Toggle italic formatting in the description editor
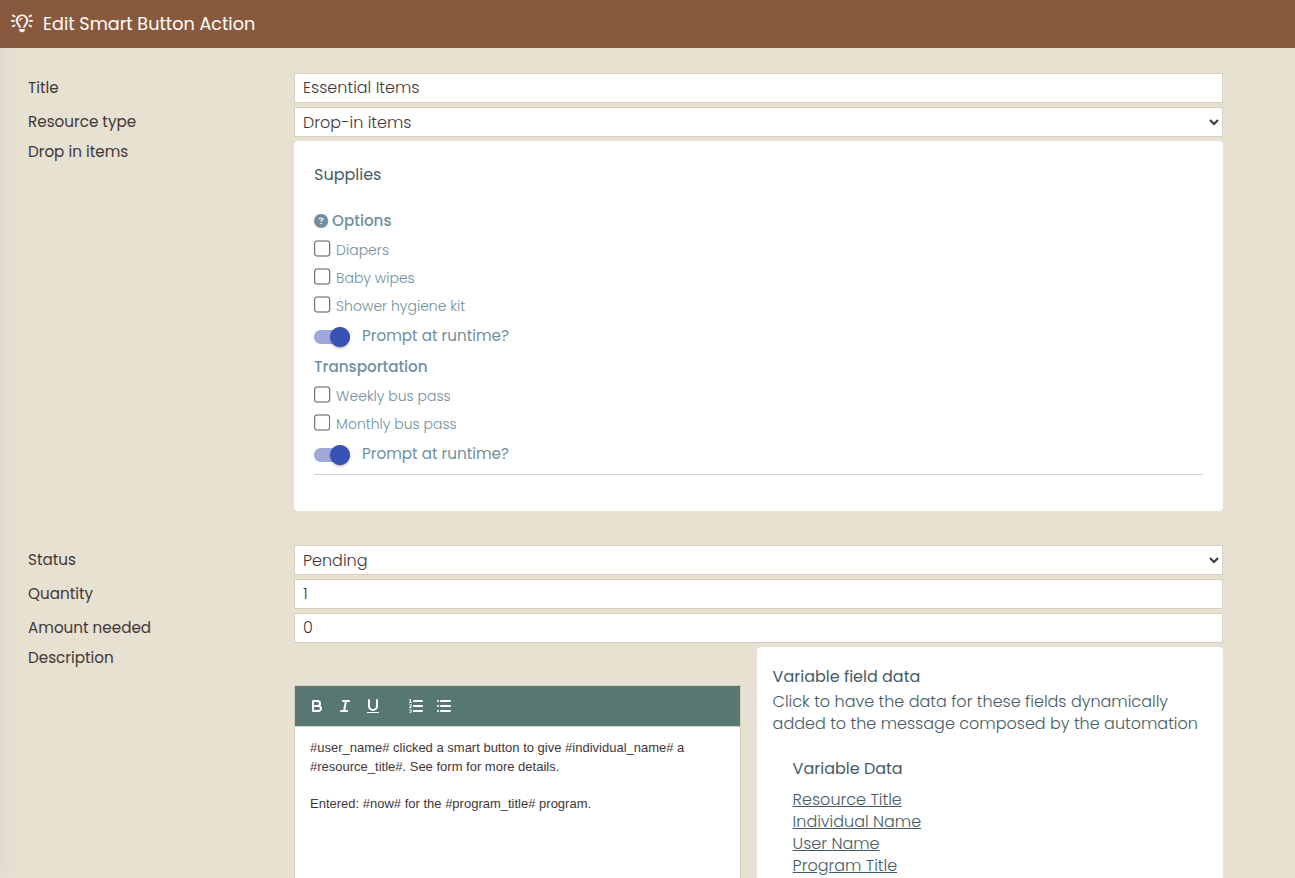Image resolution: width=1295 pixels, height=878 pixels. pos(345,706)
